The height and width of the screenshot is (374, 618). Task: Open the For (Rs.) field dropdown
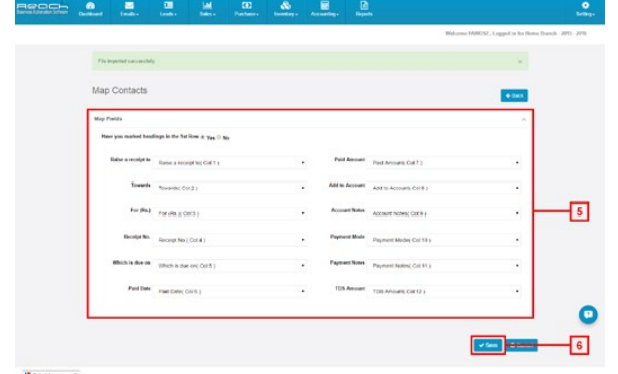coord(230,213)
